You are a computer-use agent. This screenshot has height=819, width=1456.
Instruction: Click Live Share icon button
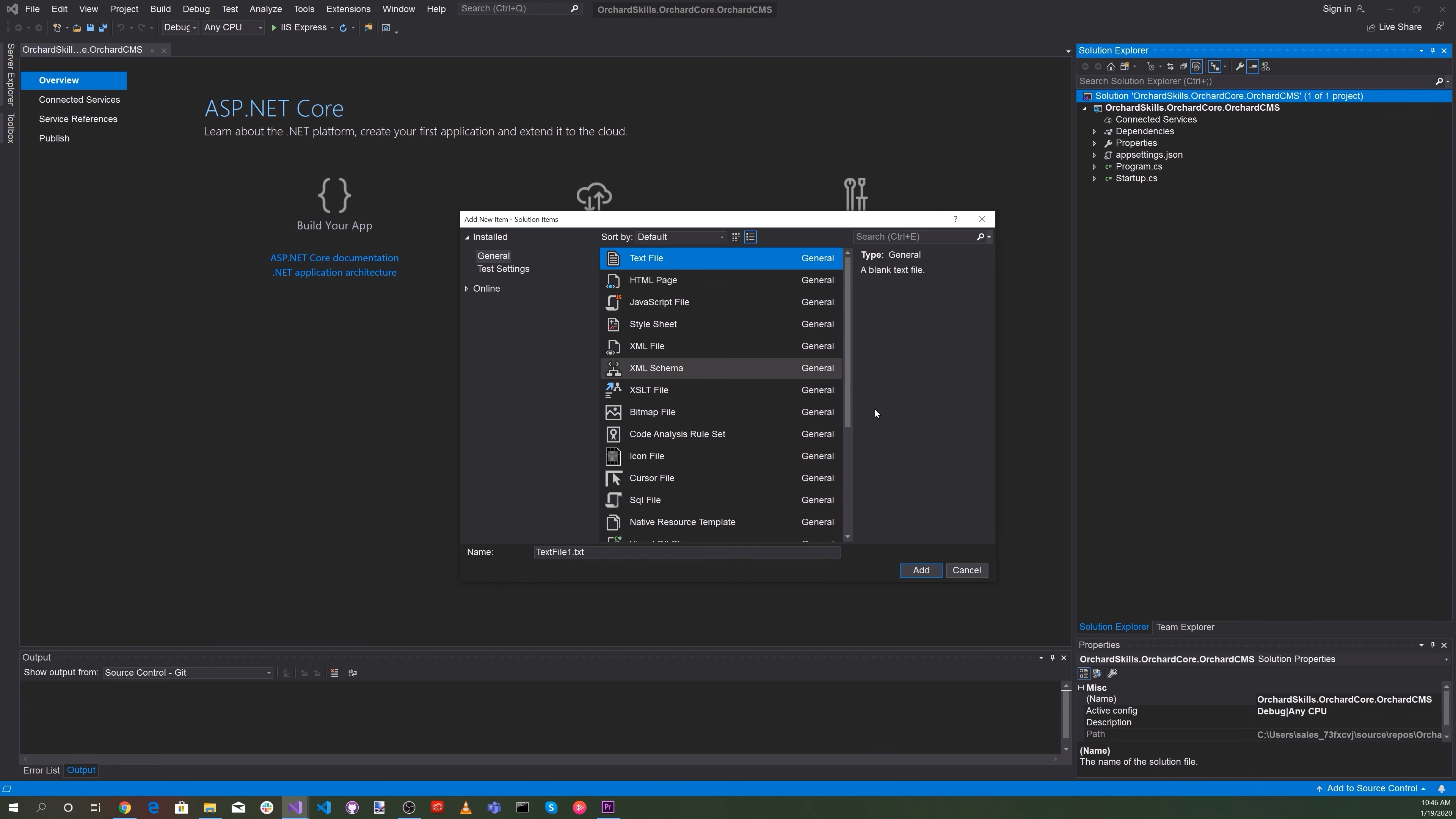(x=1394, y=27)
